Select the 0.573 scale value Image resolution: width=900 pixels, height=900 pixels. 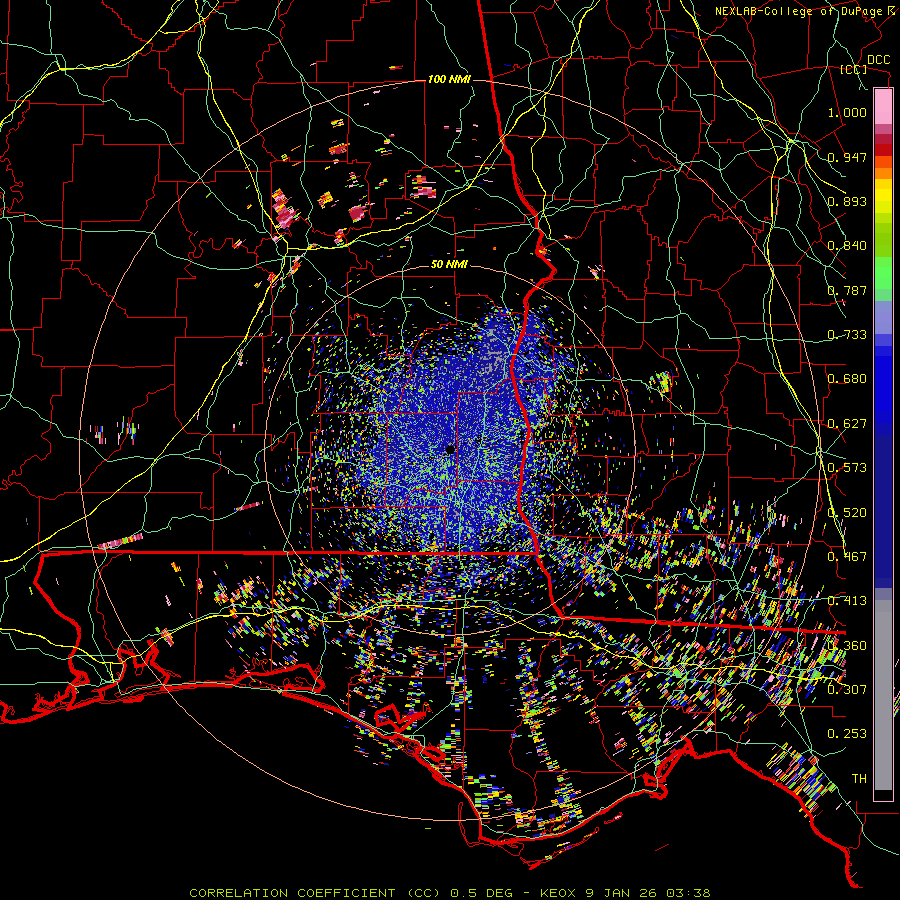[x=847, y=468]
